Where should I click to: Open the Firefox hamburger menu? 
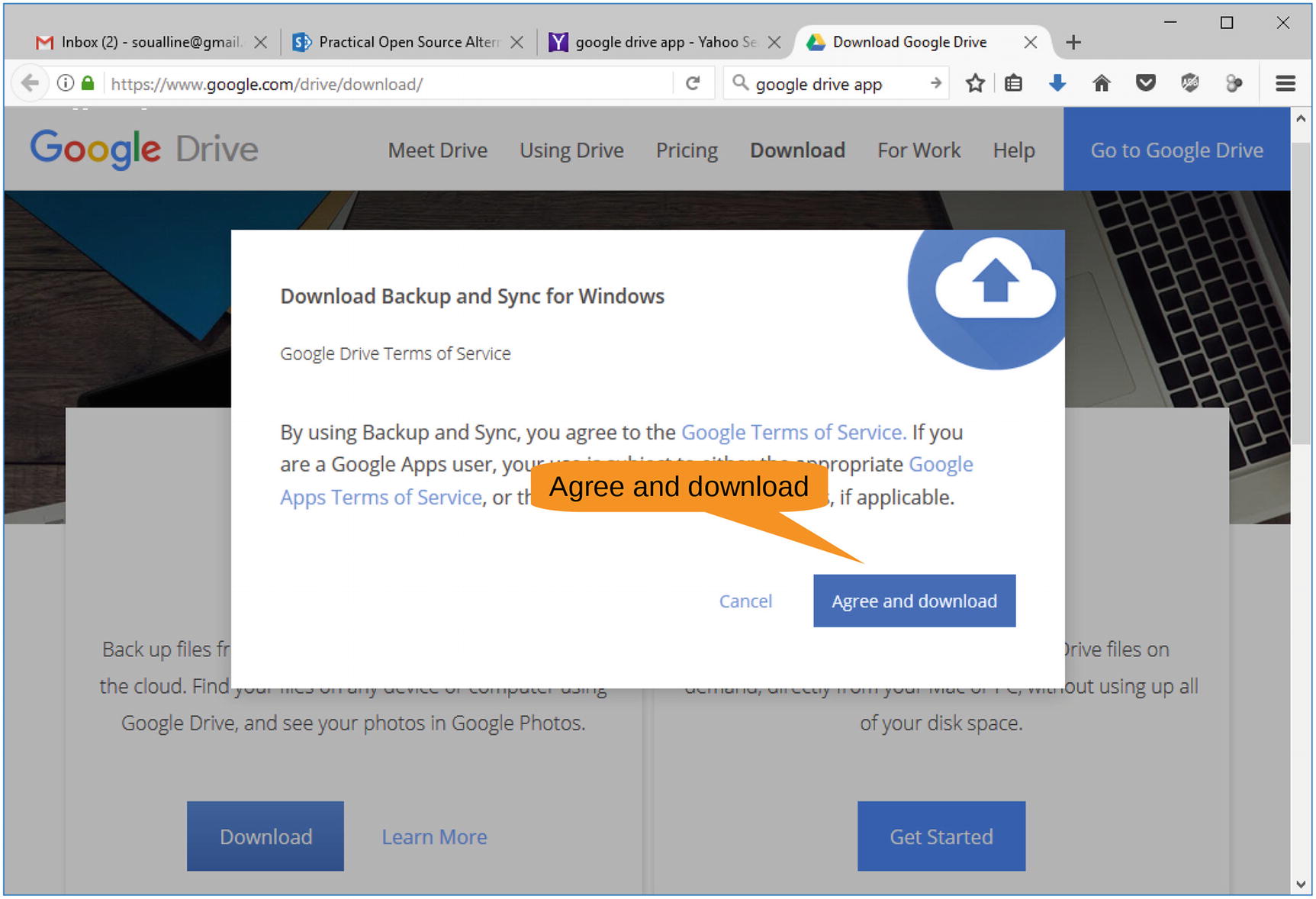[x=1285, y=83]
